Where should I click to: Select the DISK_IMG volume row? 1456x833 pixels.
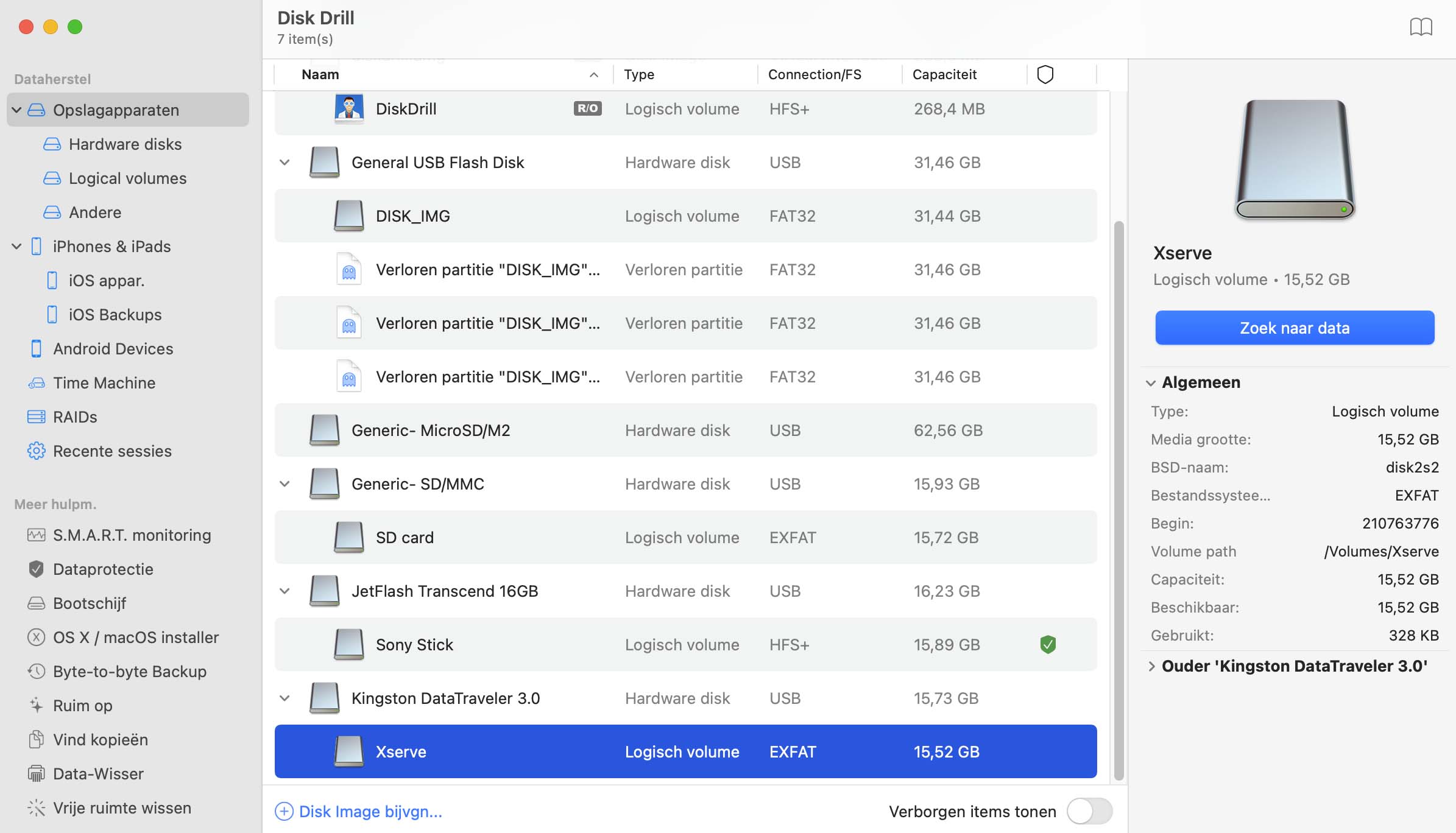[x=685, y=216]
